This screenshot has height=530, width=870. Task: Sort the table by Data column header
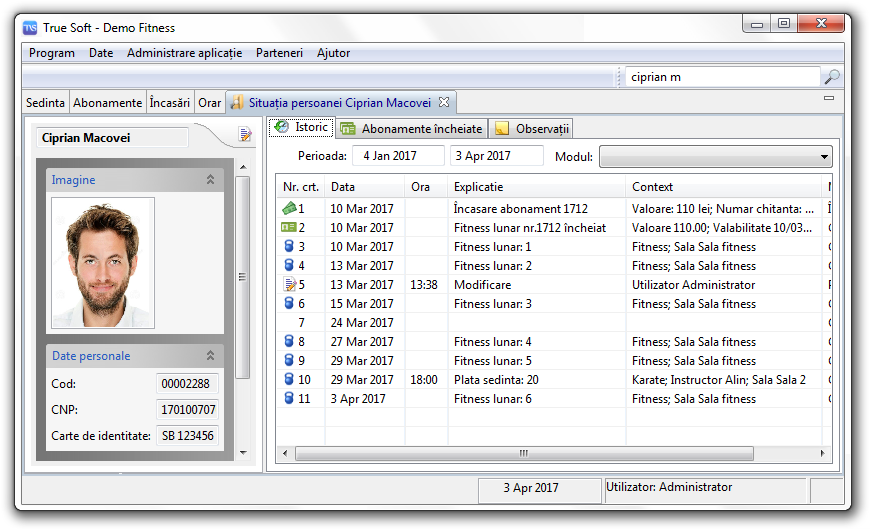point(364,187)
